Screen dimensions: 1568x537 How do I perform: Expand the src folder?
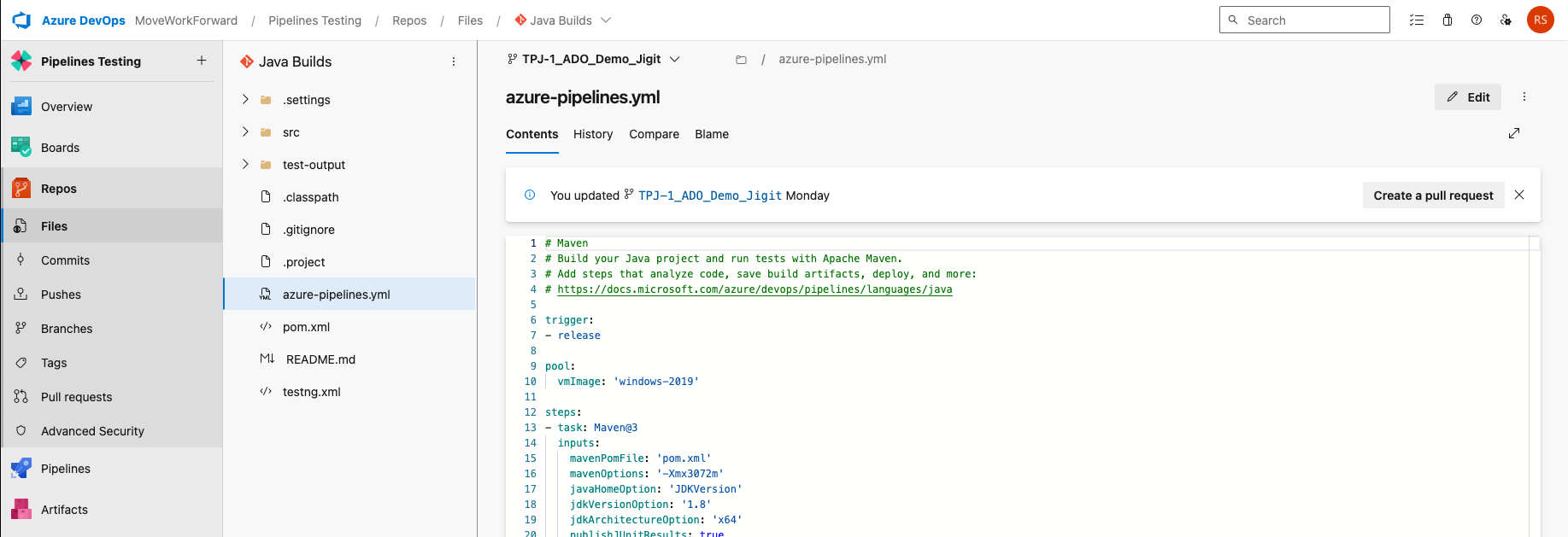click(x=245, y=132)
